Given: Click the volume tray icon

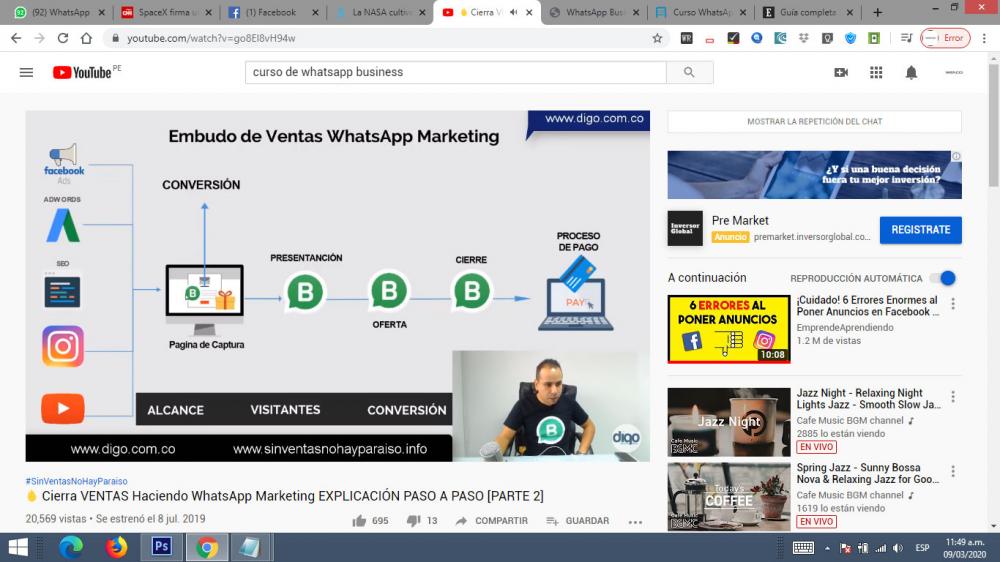Looking at the screenshot, I should (898, 548).
